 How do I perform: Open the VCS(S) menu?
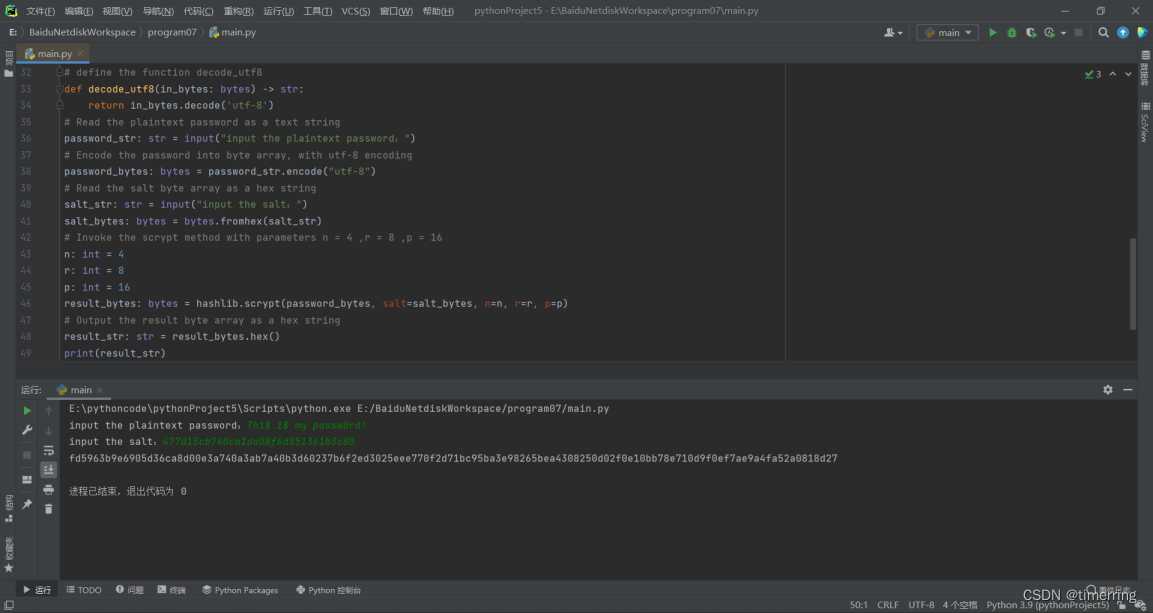coord(356,11)
